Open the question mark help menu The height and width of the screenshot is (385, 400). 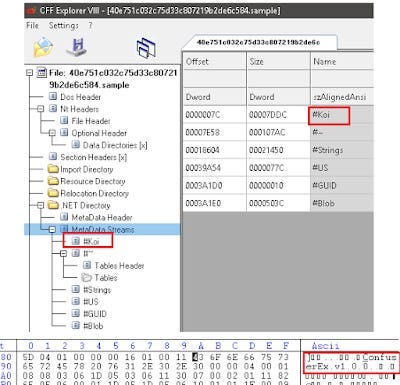point(90,25)
